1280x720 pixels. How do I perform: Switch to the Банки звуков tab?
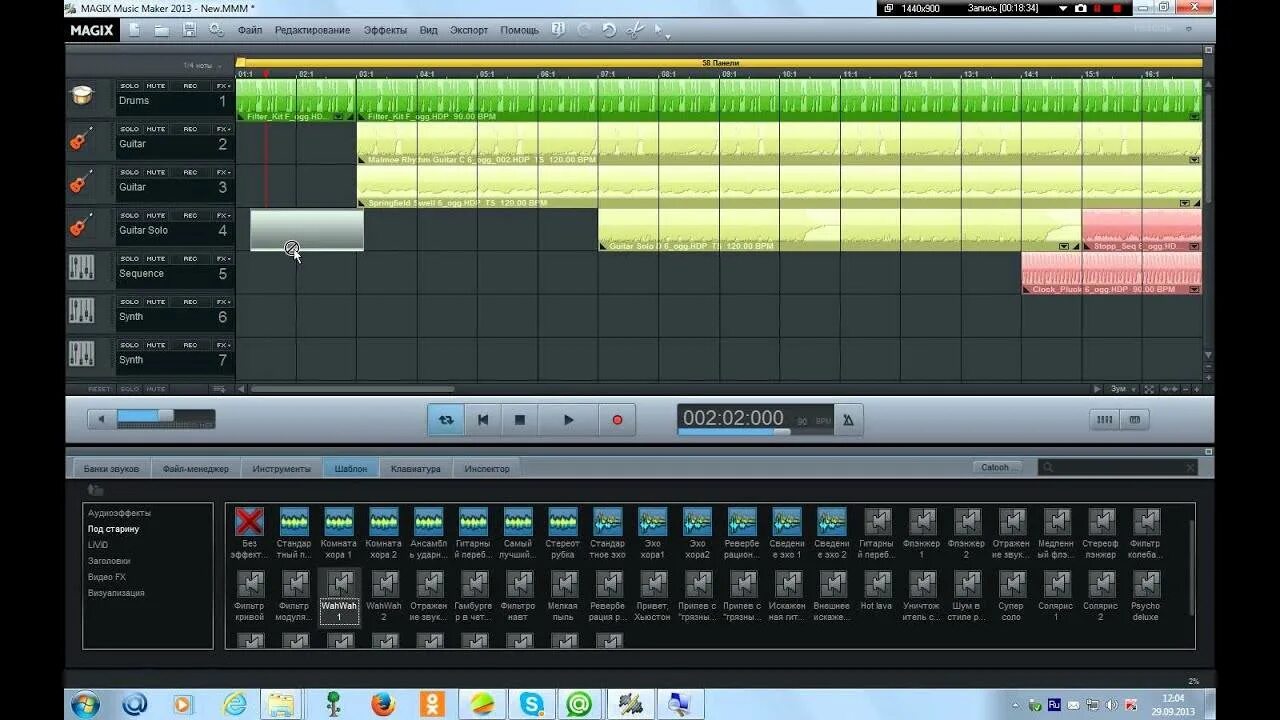111,468
